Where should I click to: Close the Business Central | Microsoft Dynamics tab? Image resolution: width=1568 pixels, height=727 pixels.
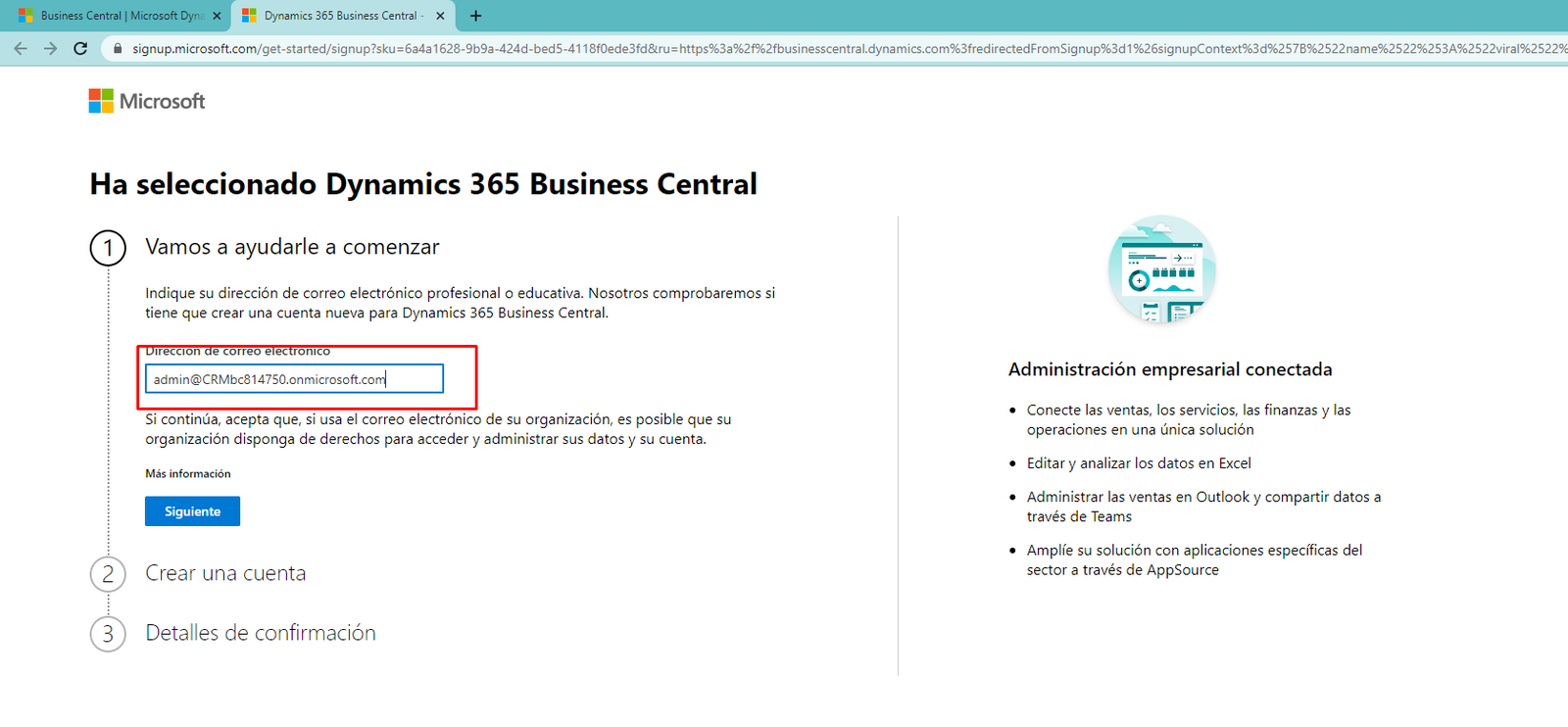[x=217, y=16]
